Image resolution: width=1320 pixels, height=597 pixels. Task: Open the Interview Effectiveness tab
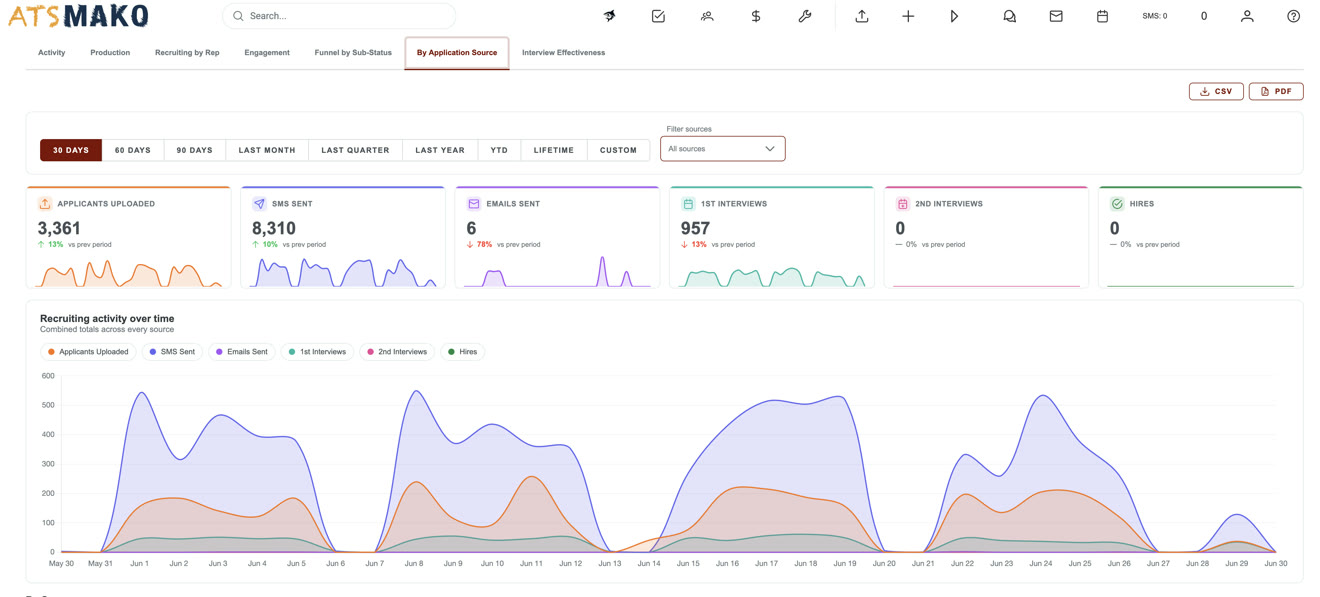click(563, 52)
